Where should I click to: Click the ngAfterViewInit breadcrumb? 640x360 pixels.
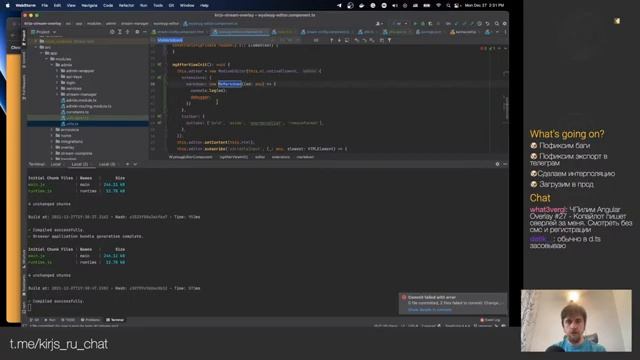[x=233, y=157]
